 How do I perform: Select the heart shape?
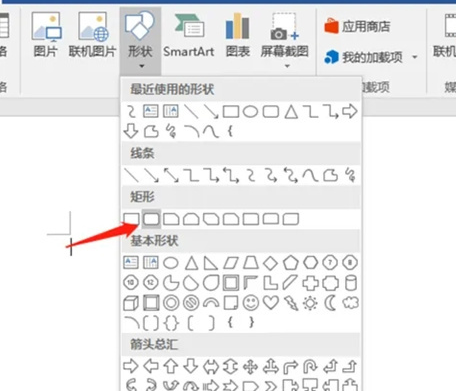click(271, 303)
